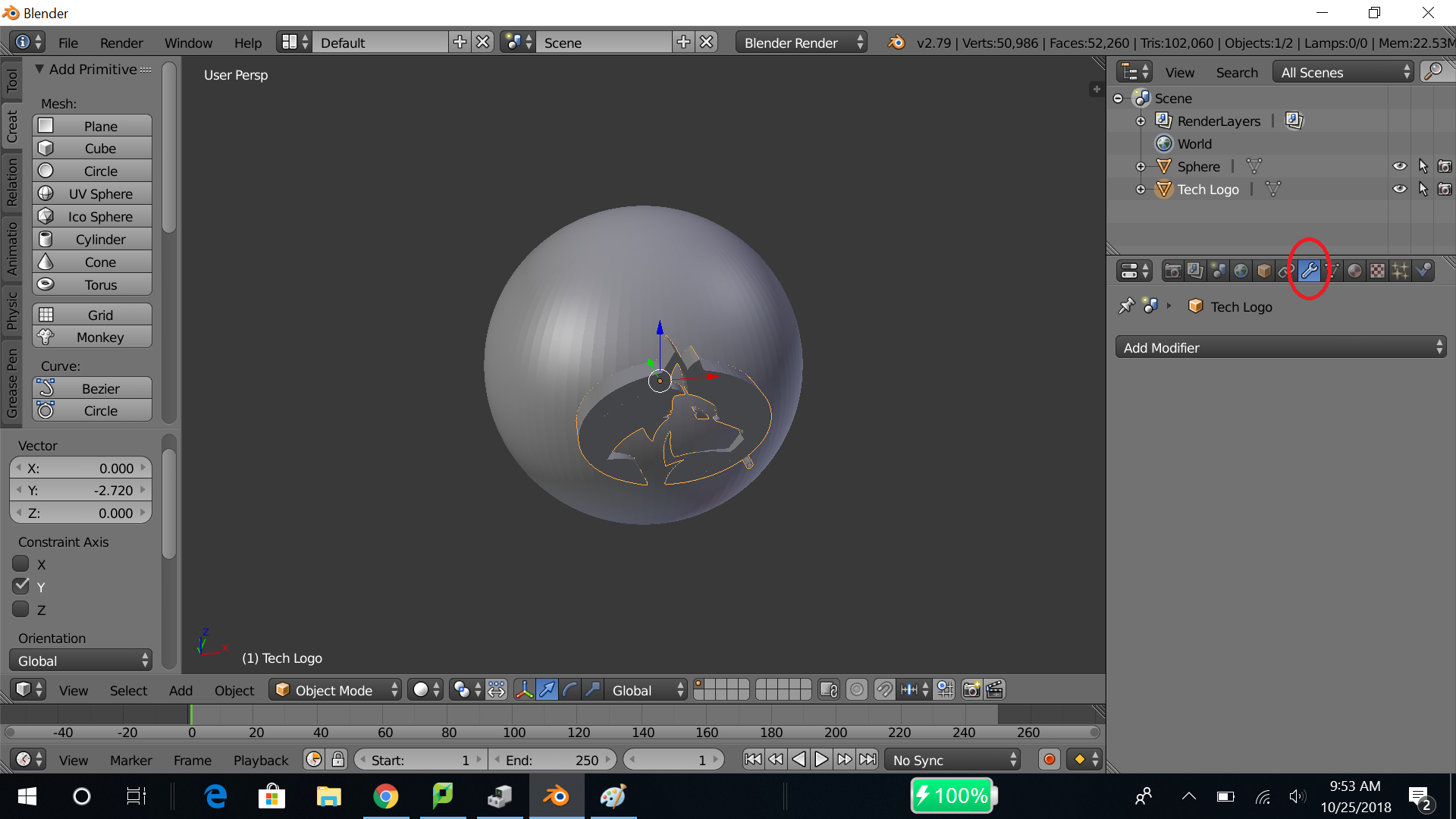
Task: Click the Vector Y value field
Action: (80, 491)
